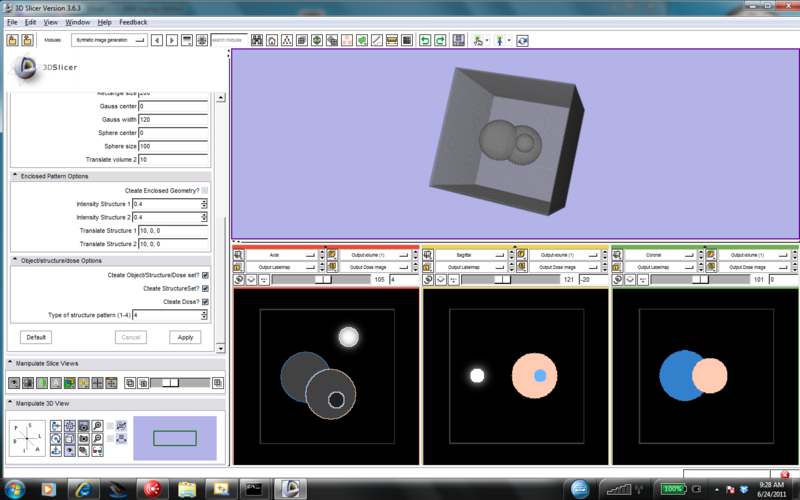This screenshot has width=800, height=500.
Task: Click the Sphere size input field
Action: click(173, 146)
